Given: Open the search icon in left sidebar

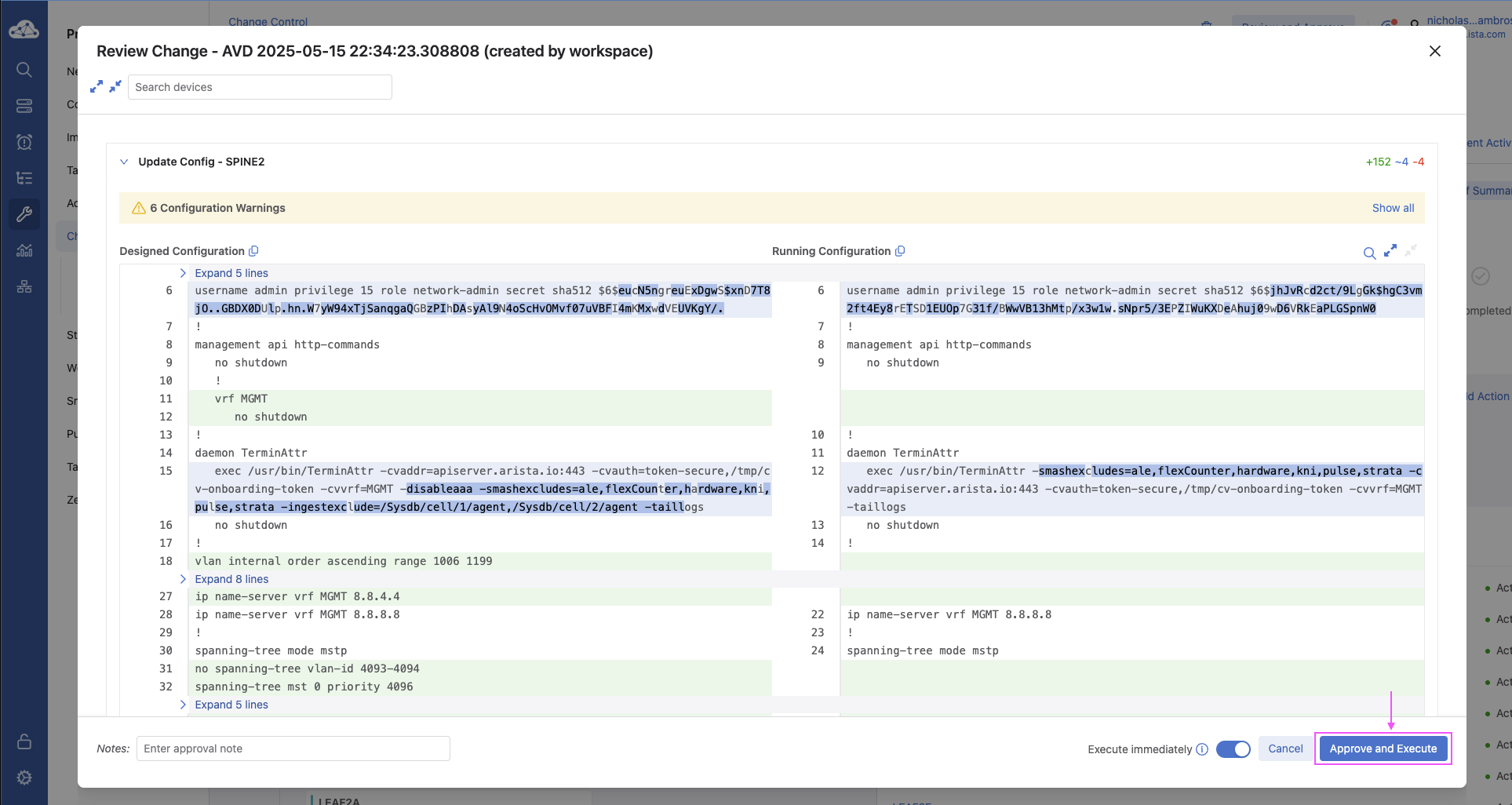Looking at the screenshot, I should point(24,70).
